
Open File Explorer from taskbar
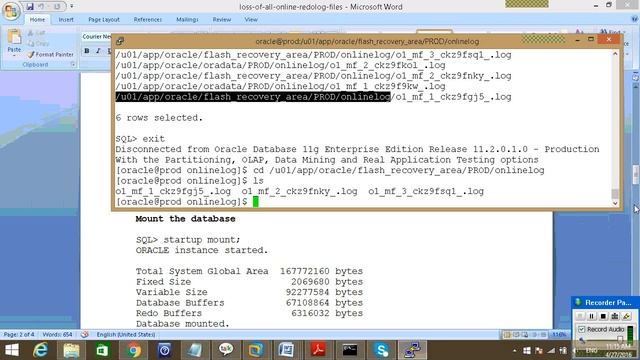[71, 350]
